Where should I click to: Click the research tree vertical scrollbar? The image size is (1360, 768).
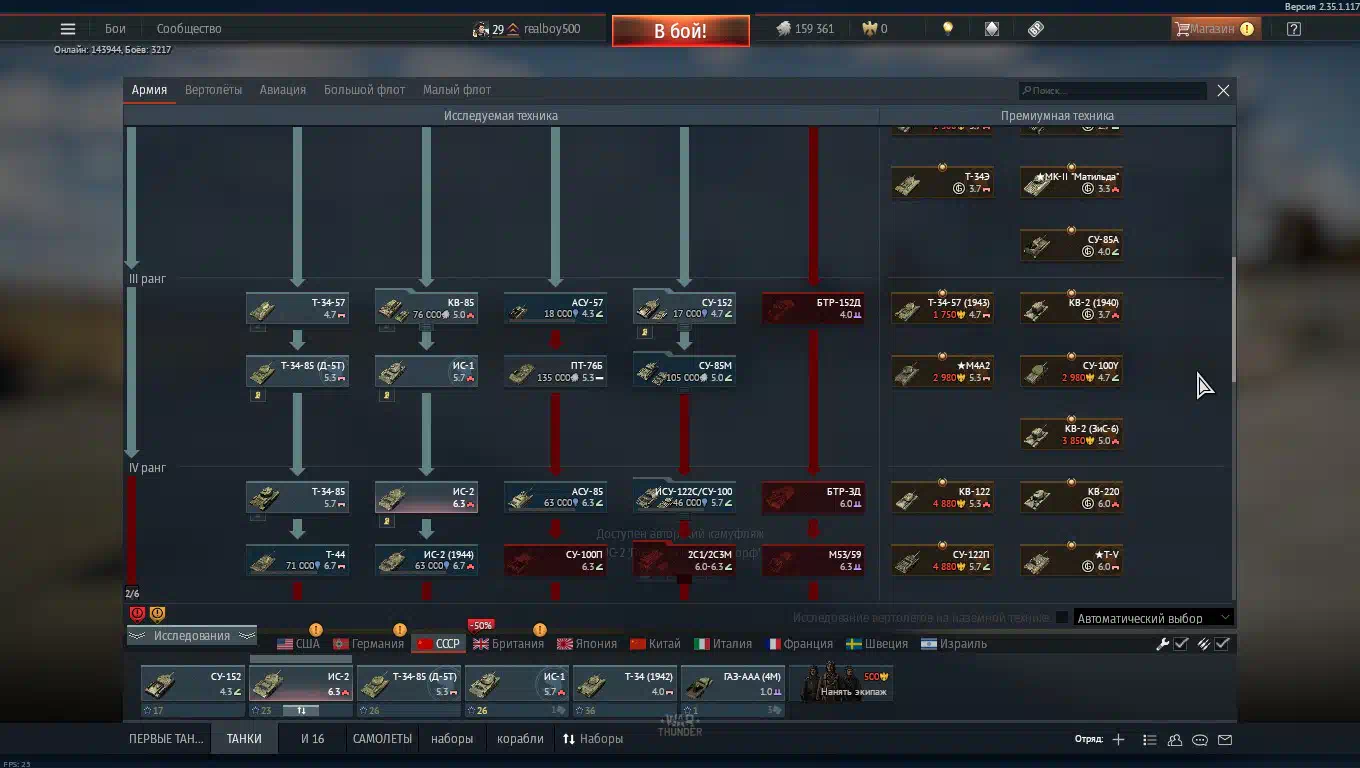(1234, 320)
